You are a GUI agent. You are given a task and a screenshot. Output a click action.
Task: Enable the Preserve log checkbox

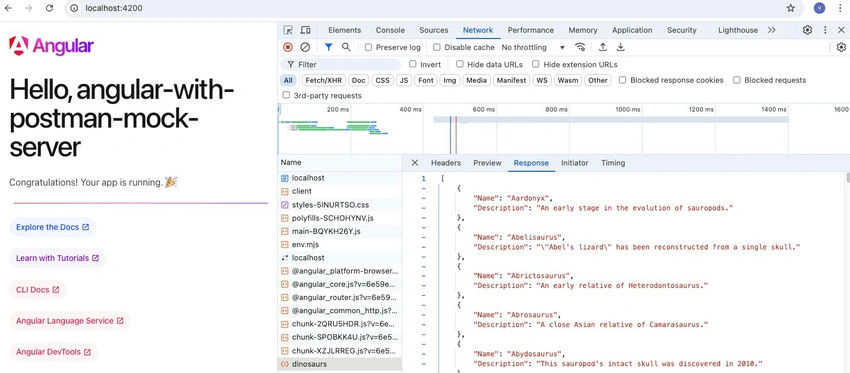coord(369,48)
